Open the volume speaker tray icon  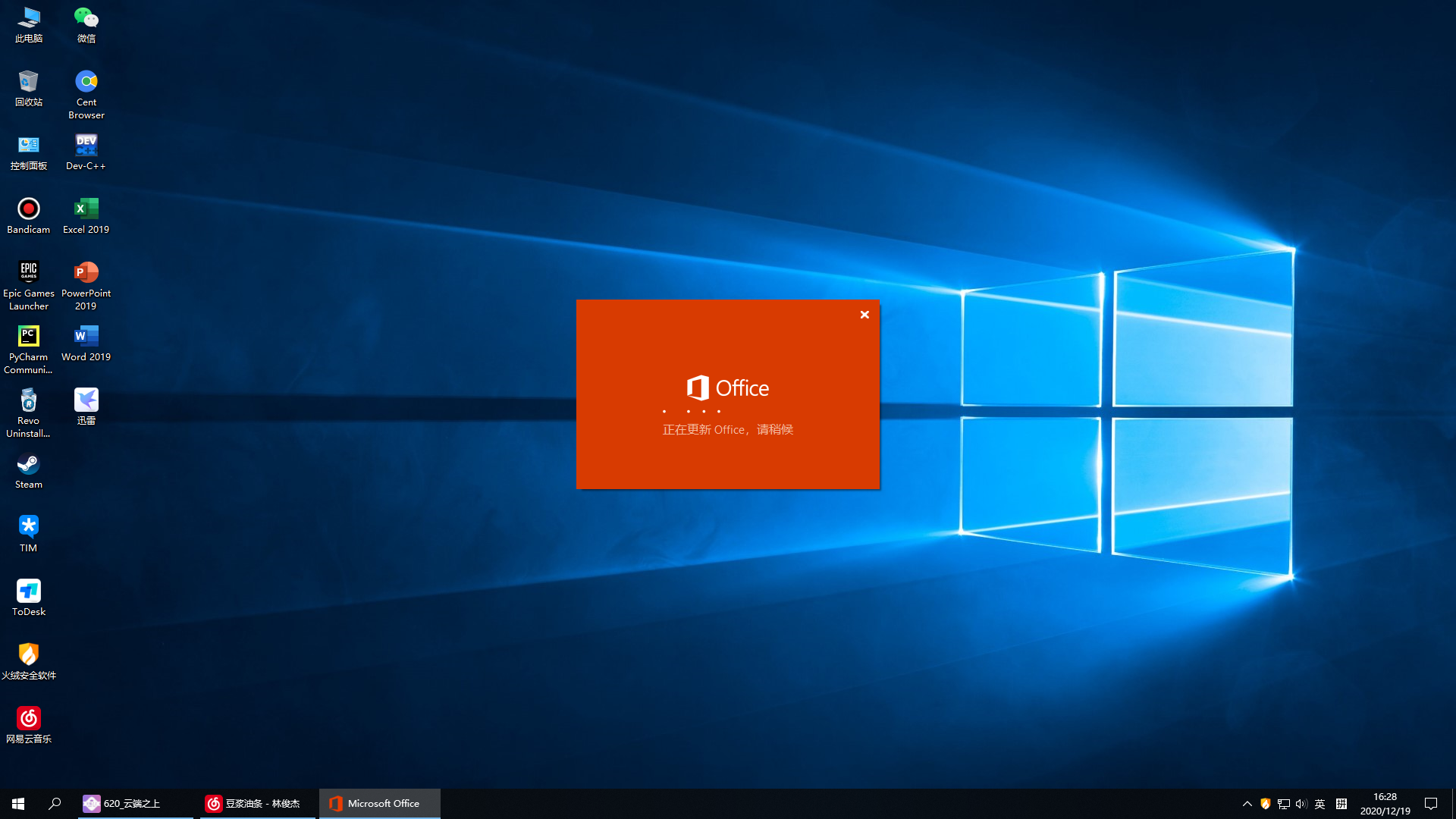(1302, 804)
